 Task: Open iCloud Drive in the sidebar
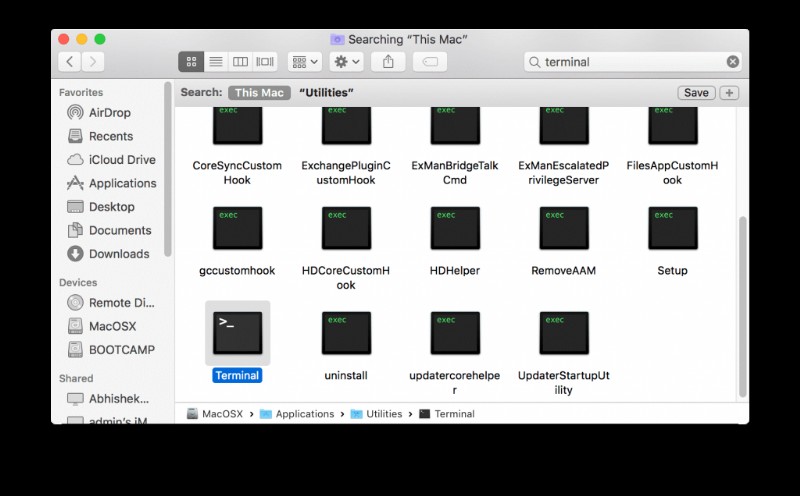(x=112, y=160)
